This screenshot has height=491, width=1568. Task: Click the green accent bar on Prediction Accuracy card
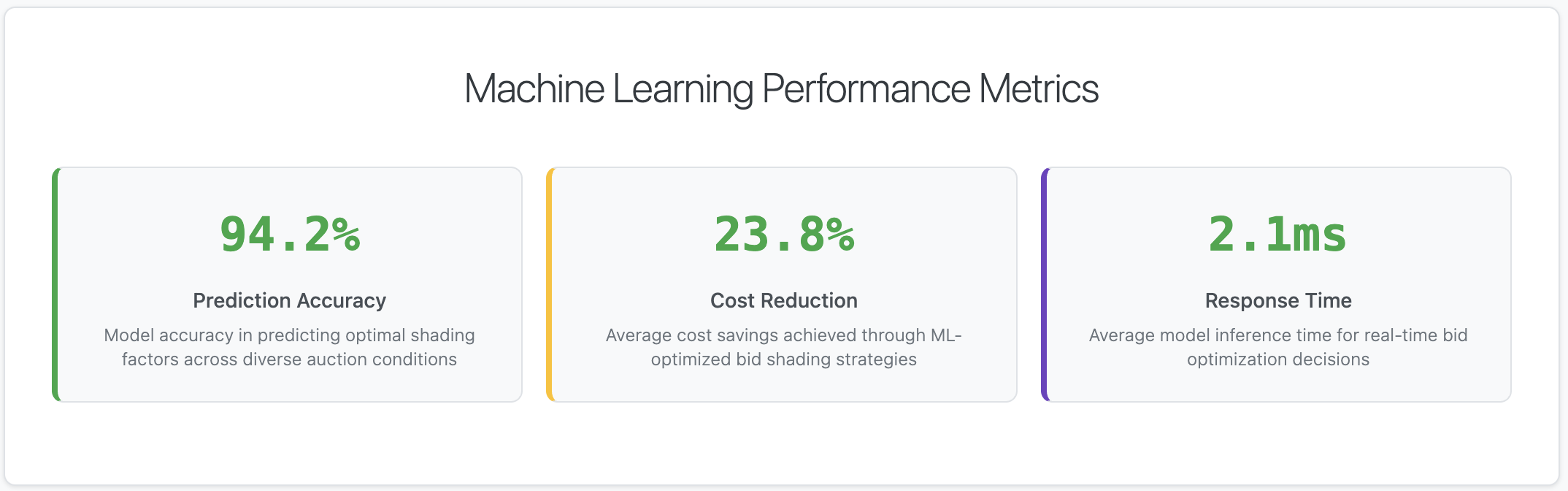coord(55,284)
